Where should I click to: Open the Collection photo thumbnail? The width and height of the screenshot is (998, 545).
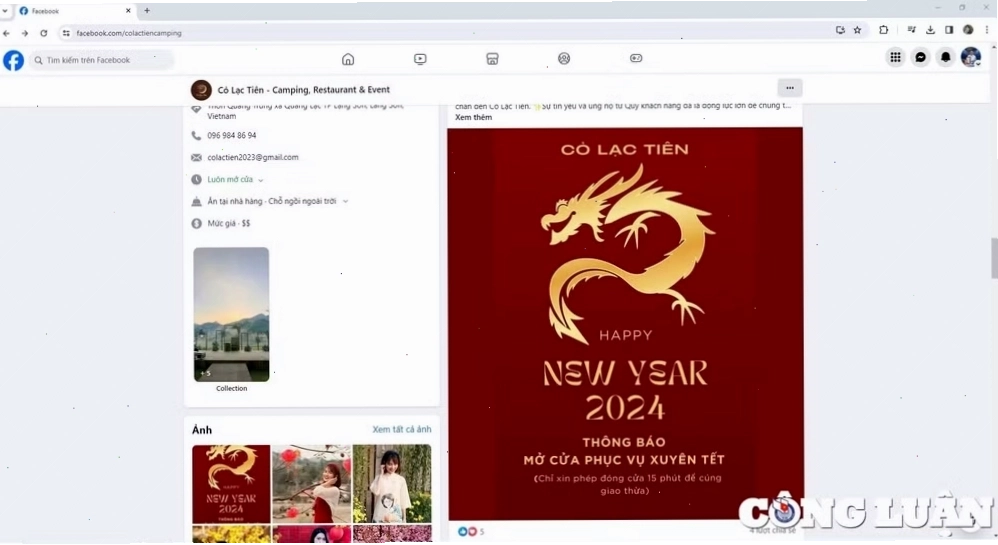click(231, 315)
